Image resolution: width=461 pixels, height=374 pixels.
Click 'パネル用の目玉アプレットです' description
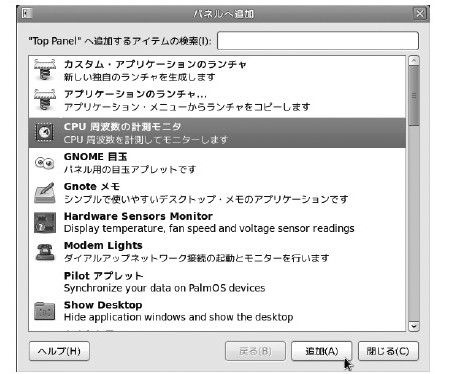(130, 169)
